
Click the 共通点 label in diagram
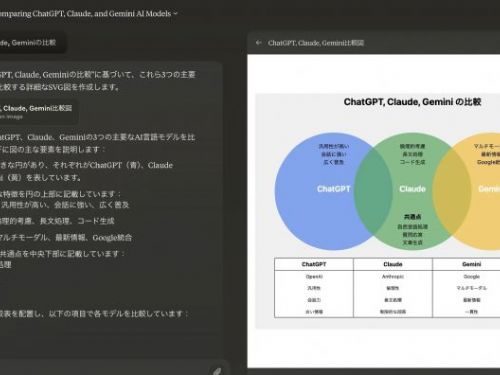pos(412,217)
